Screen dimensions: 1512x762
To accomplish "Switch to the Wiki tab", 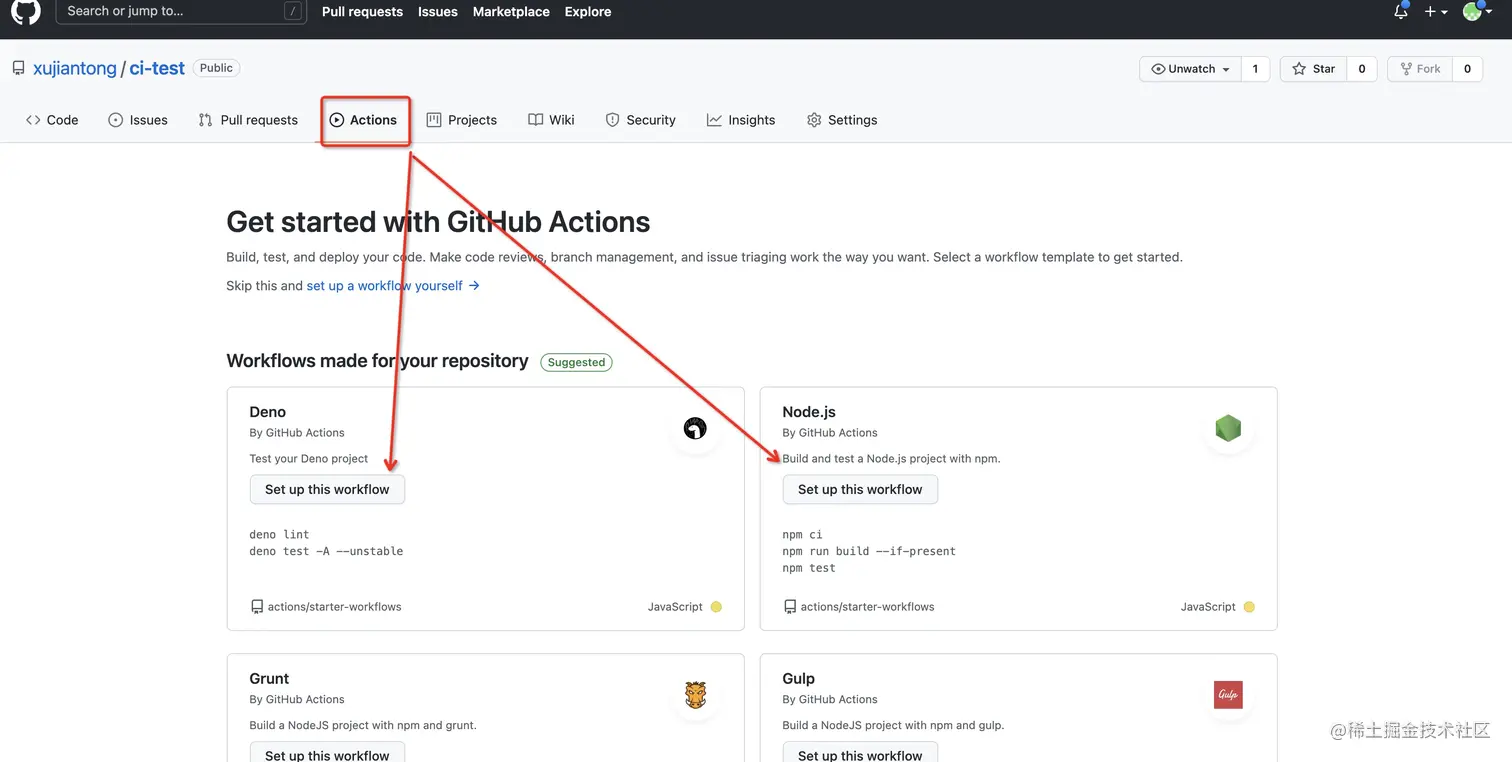I will (551, 120).
